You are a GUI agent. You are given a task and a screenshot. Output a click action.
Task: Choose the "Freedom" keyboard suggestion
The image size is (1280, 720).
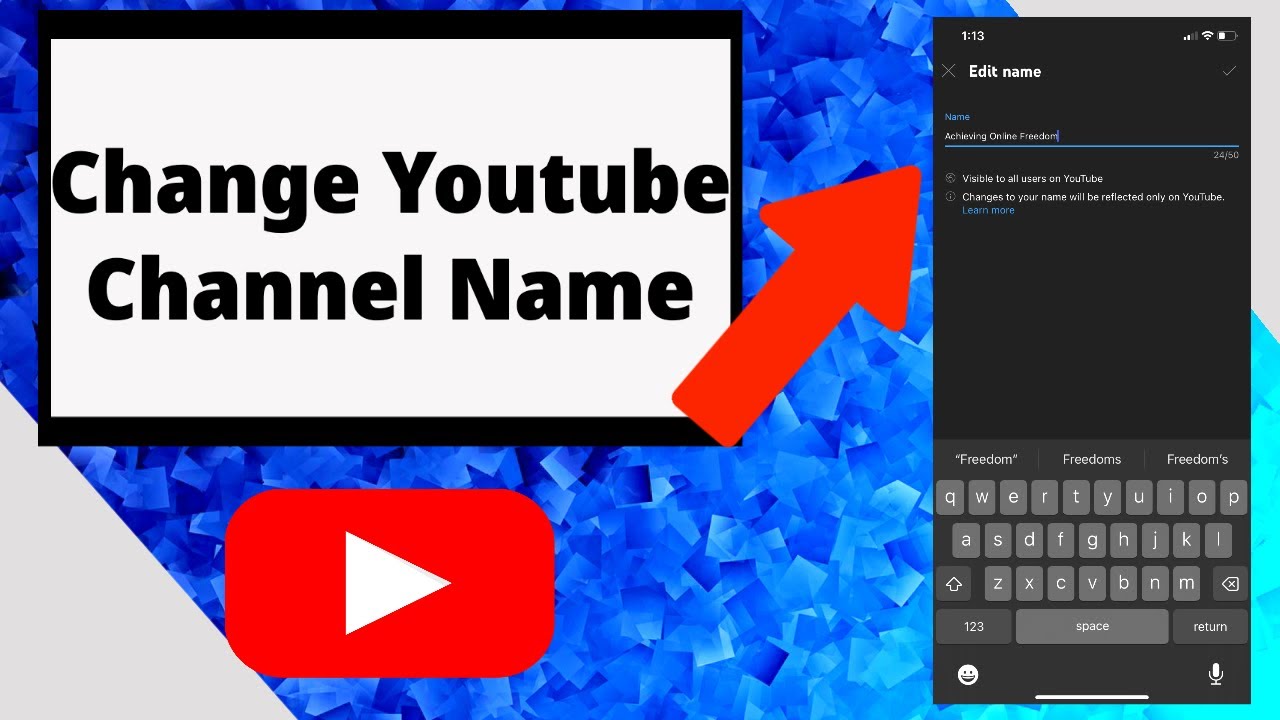986,459
